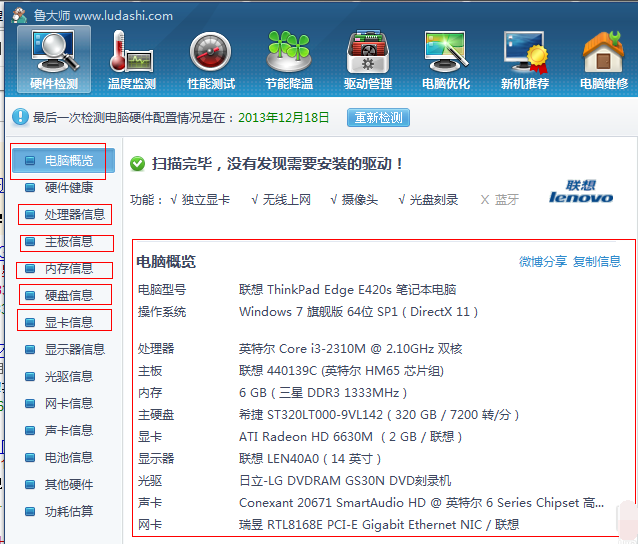The height and width of the screenshot is (544, 638).
Task: Open 电脑优化 PC optimization
Action: [x=446, y=59]
